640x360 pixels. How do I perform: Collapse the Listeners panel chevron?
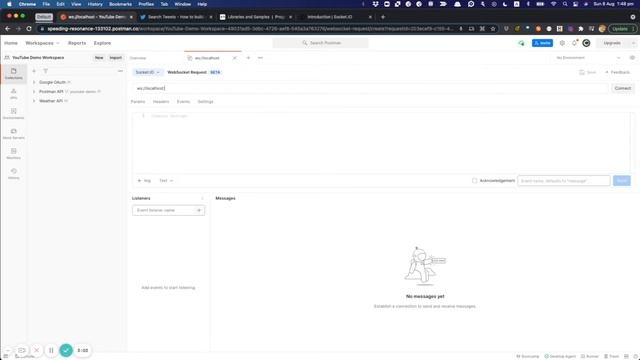(x=202, y=198)
